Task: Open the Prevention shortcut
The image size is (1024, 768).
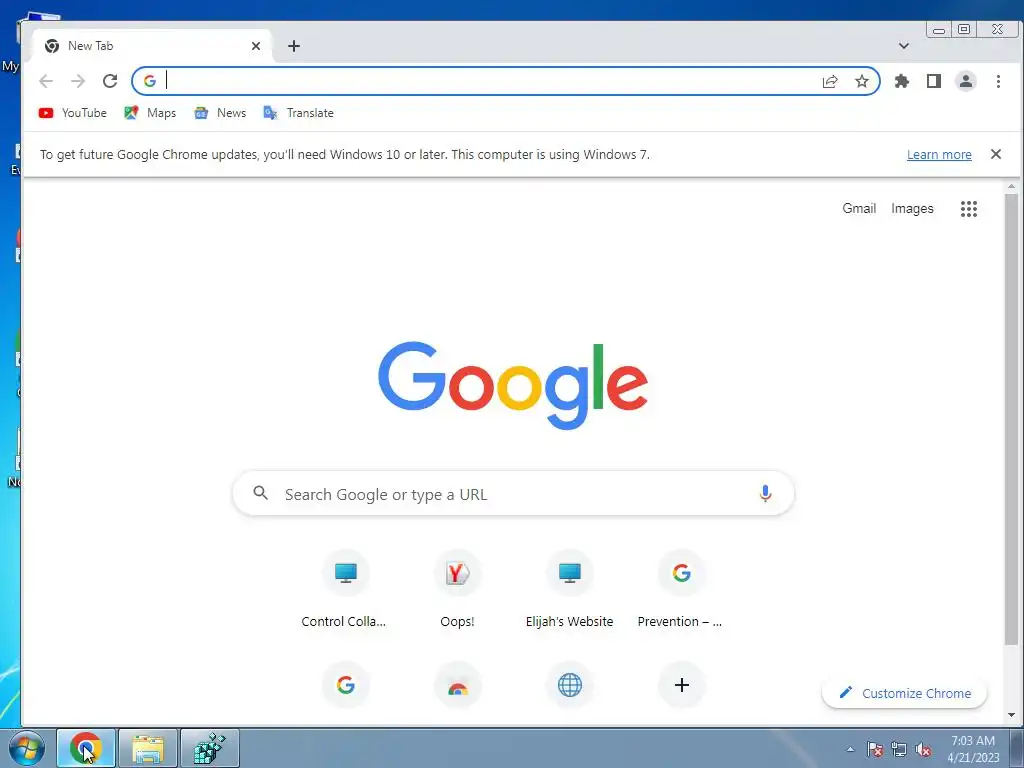Action: click(x=681, y=590)
